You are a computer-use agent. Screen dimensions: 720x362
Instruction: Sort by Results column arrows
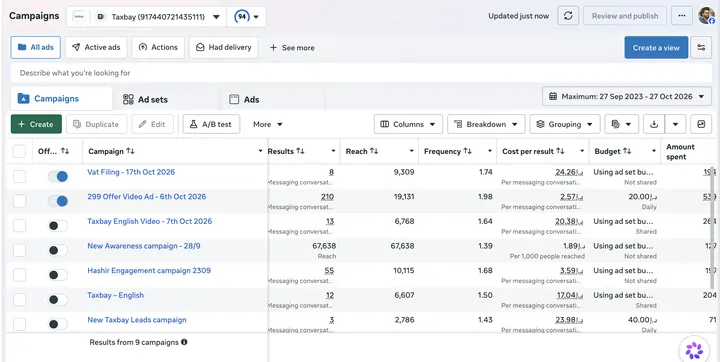(300, 151)
